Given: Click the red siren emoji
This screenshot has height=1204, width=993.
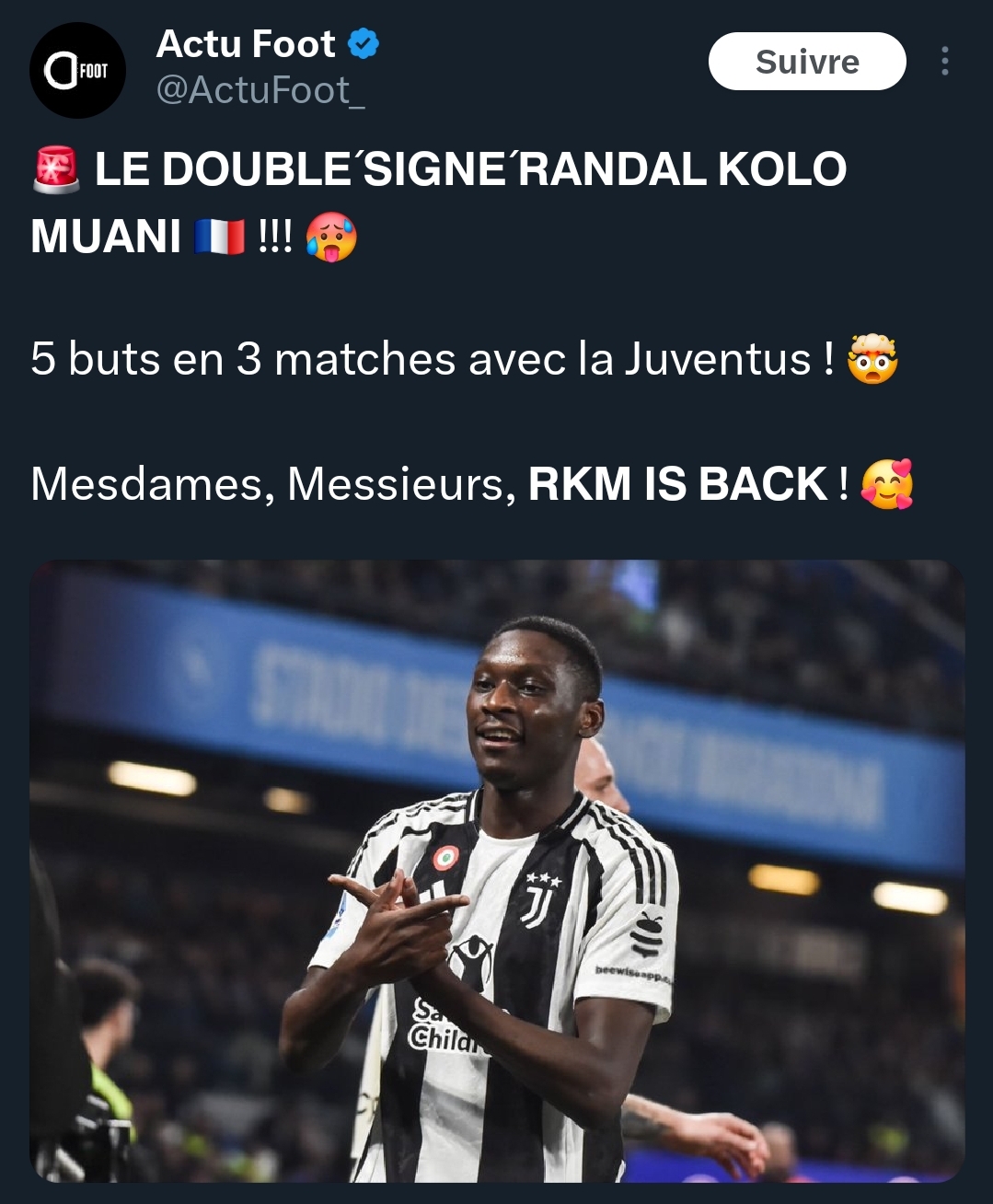Looking at the screenshot, I should (x=56, y=168).
